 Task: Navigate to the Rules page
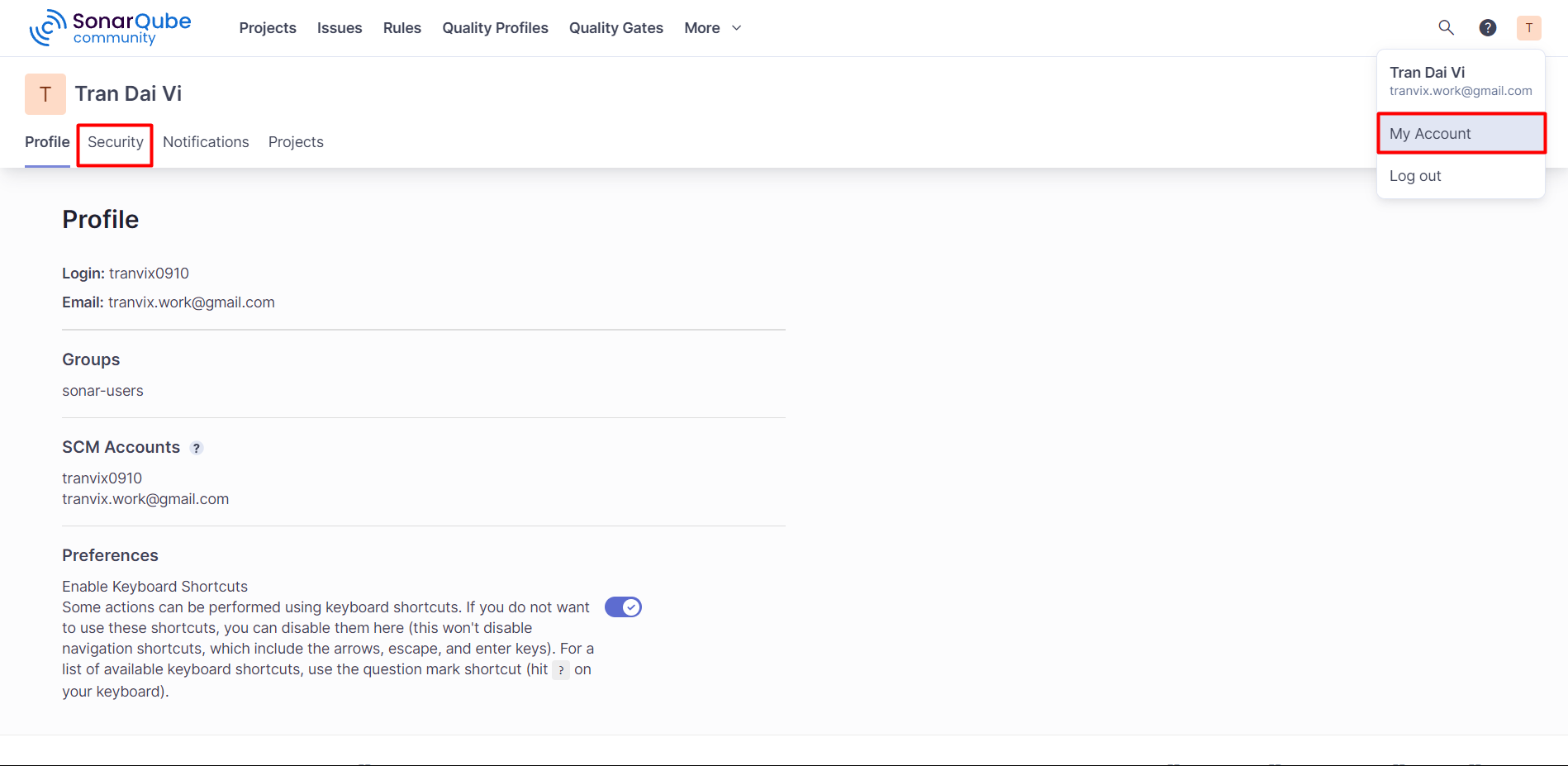(x=402, y=28)
